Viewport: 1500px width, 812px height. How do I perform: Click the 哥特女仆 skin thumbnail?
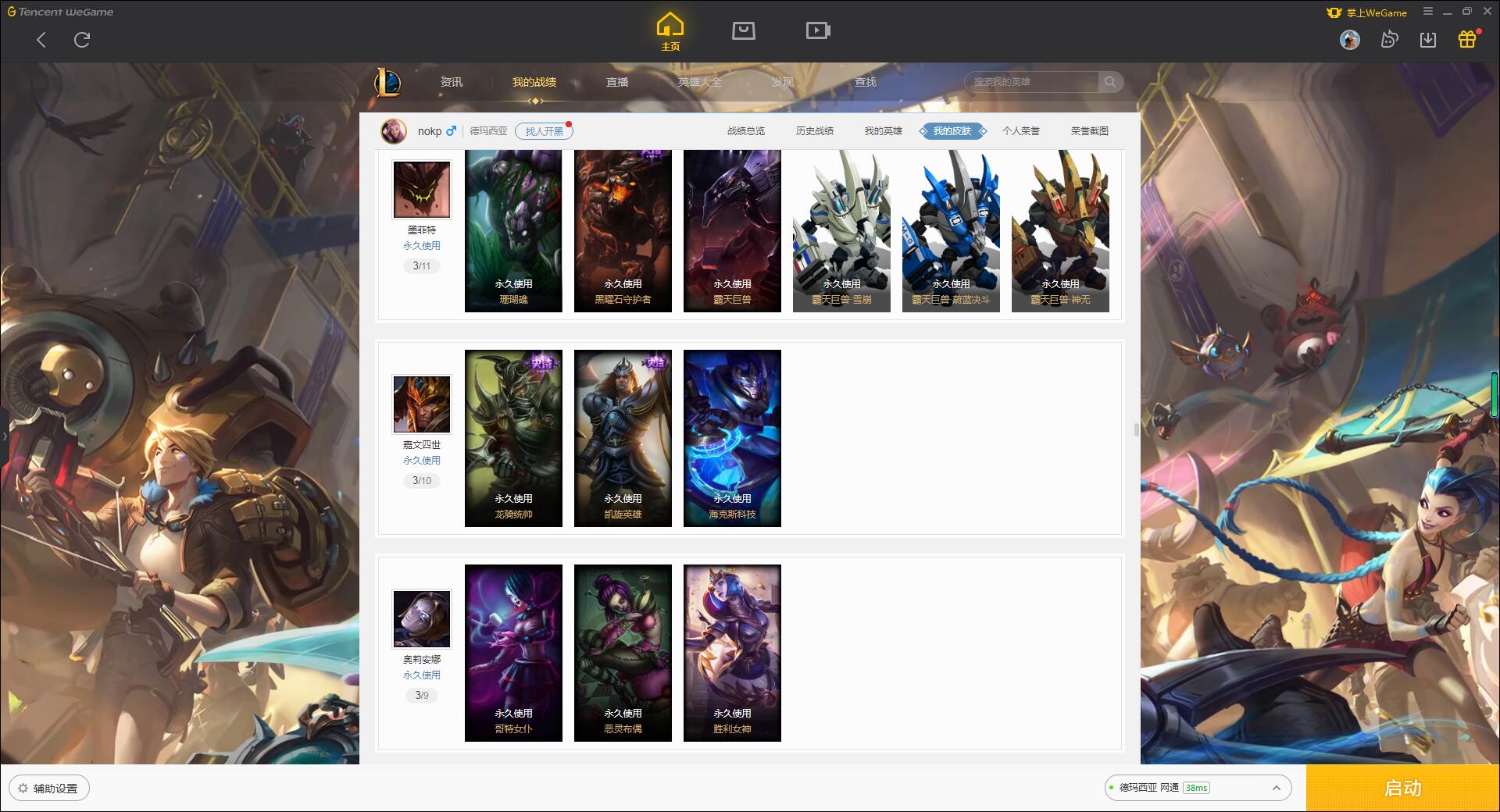[x=513, y=653]
